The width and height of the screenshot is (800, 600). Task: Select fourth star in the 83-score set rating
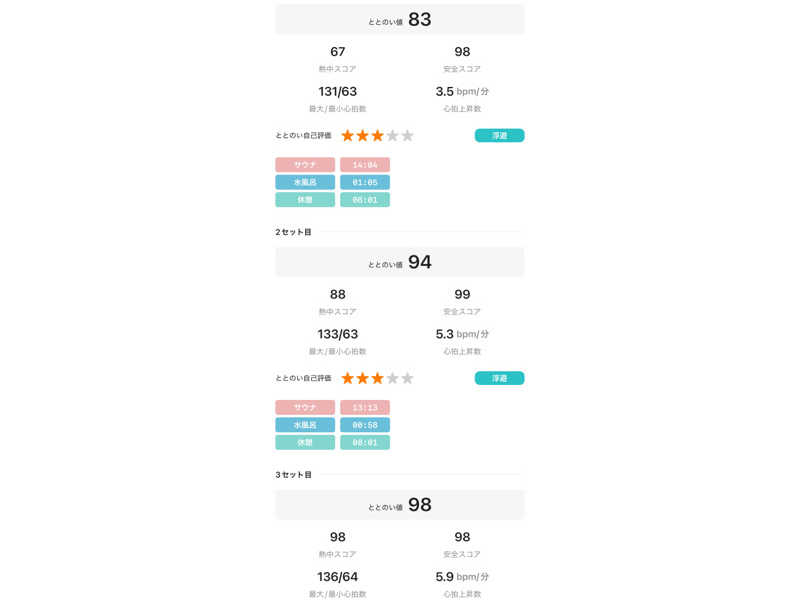point(393,136)
